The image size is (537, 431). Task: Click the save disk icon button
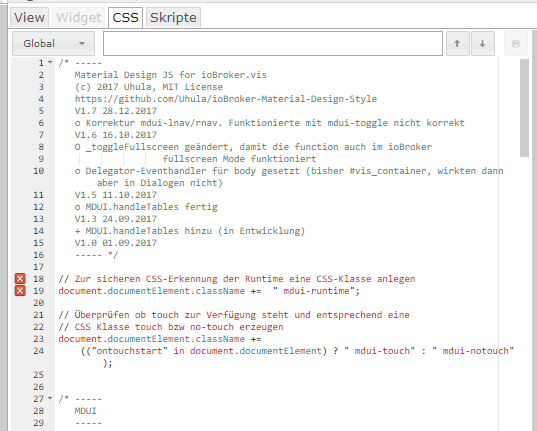click(x=516, y=44)
